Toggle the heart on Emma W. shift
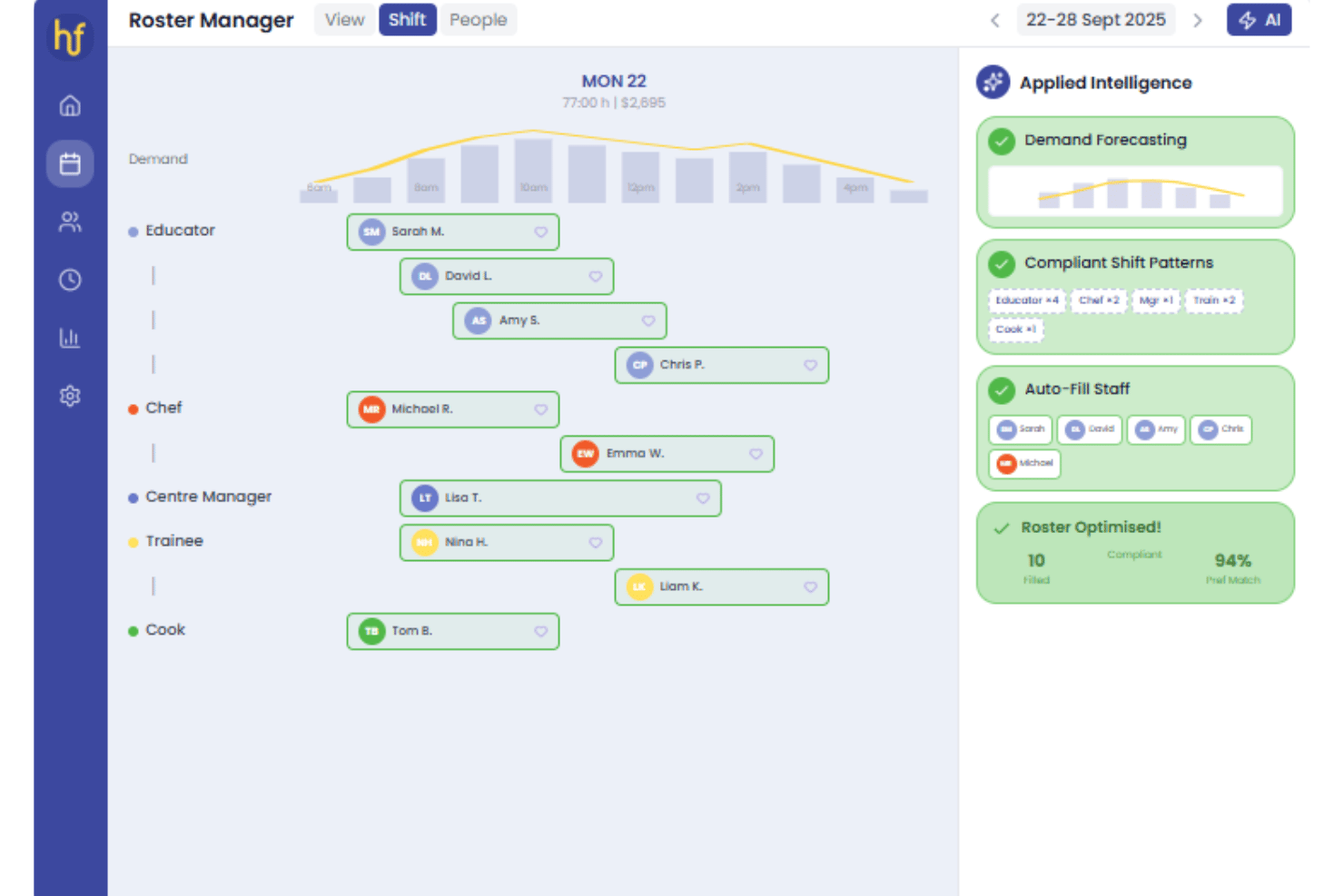The height and width of the screenshot is (896, 1344). pyautogui.click(x=756, y=454)
